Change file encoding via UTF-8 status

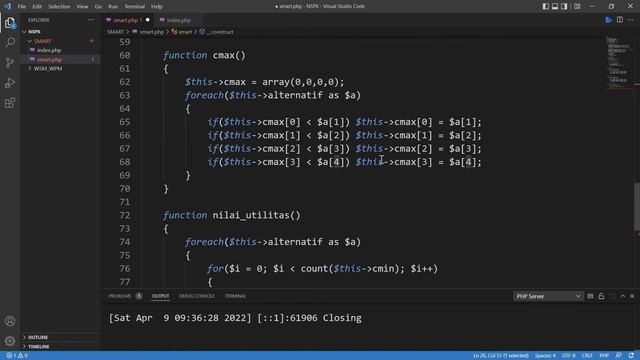(569, 356)
